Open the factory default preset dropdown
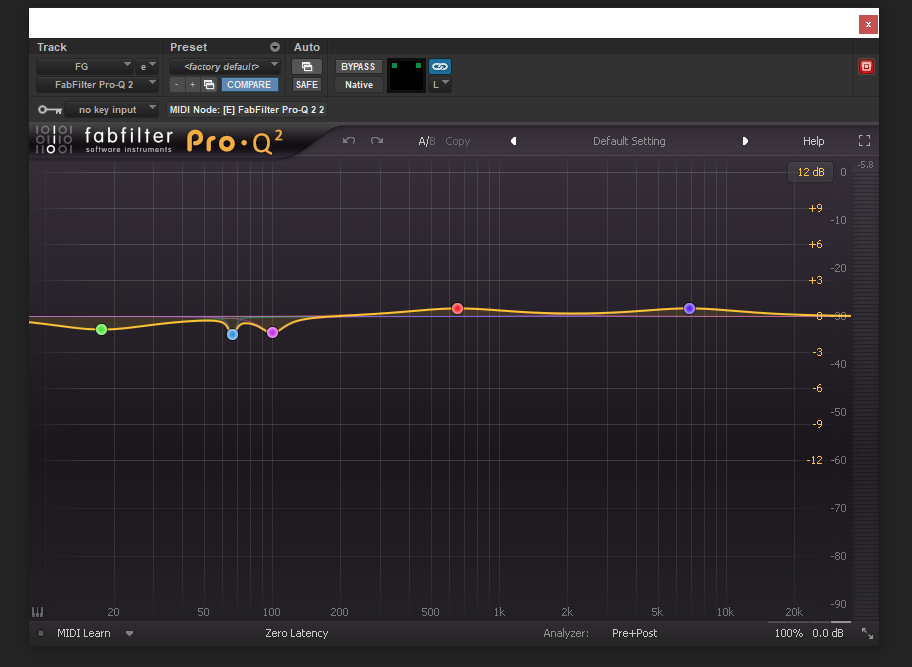 coord(224,66)
